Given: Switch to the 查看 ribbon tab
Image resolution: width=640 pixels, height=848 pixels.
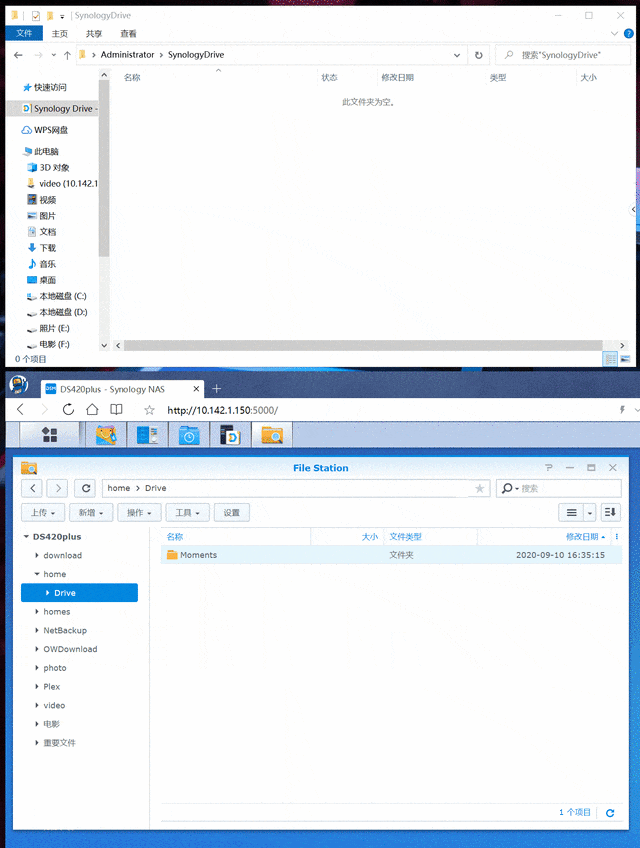Looking at the screenshot, I should coord(128,34).
